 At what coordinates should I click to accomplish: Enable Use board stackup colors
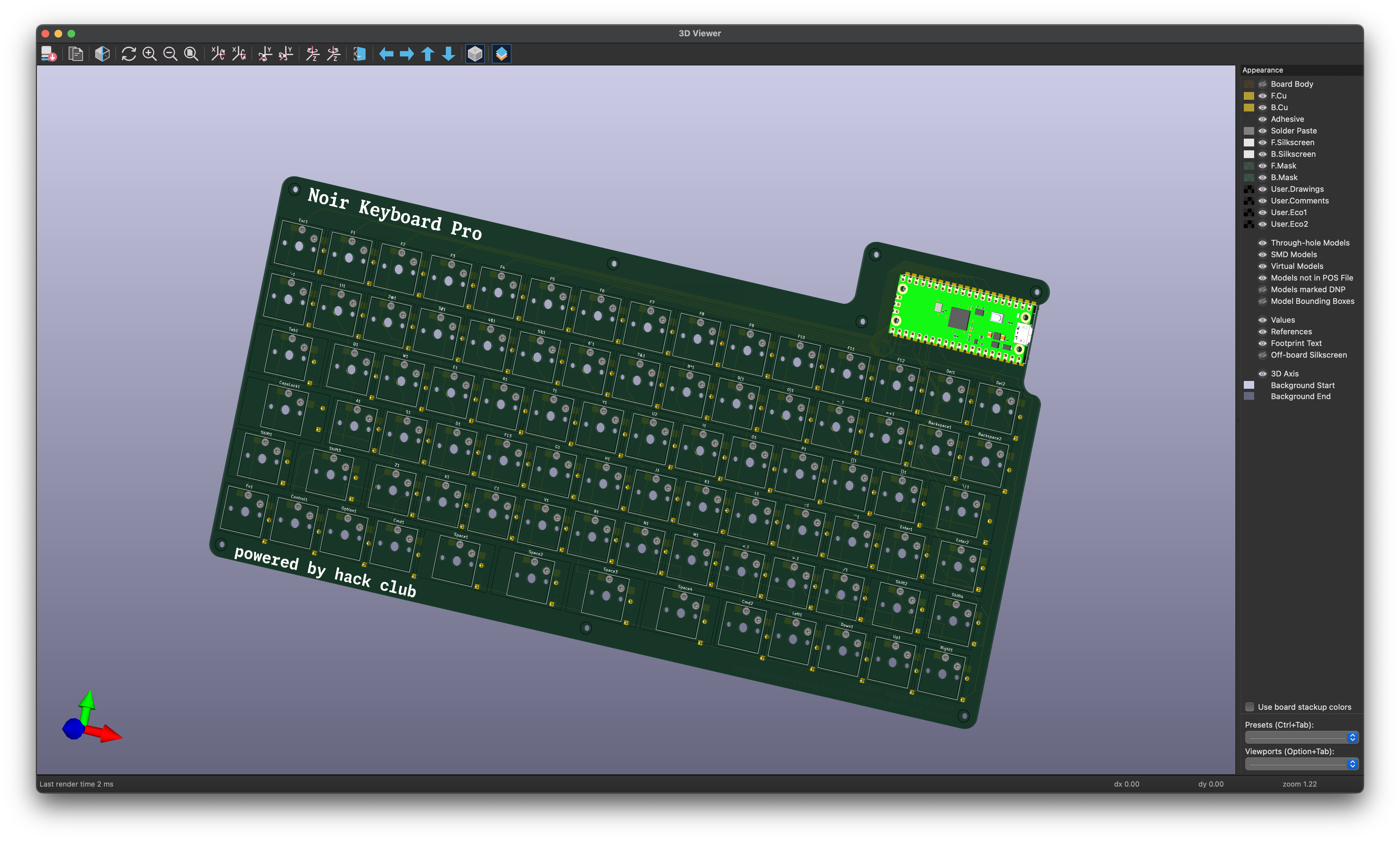(1249, 707)
